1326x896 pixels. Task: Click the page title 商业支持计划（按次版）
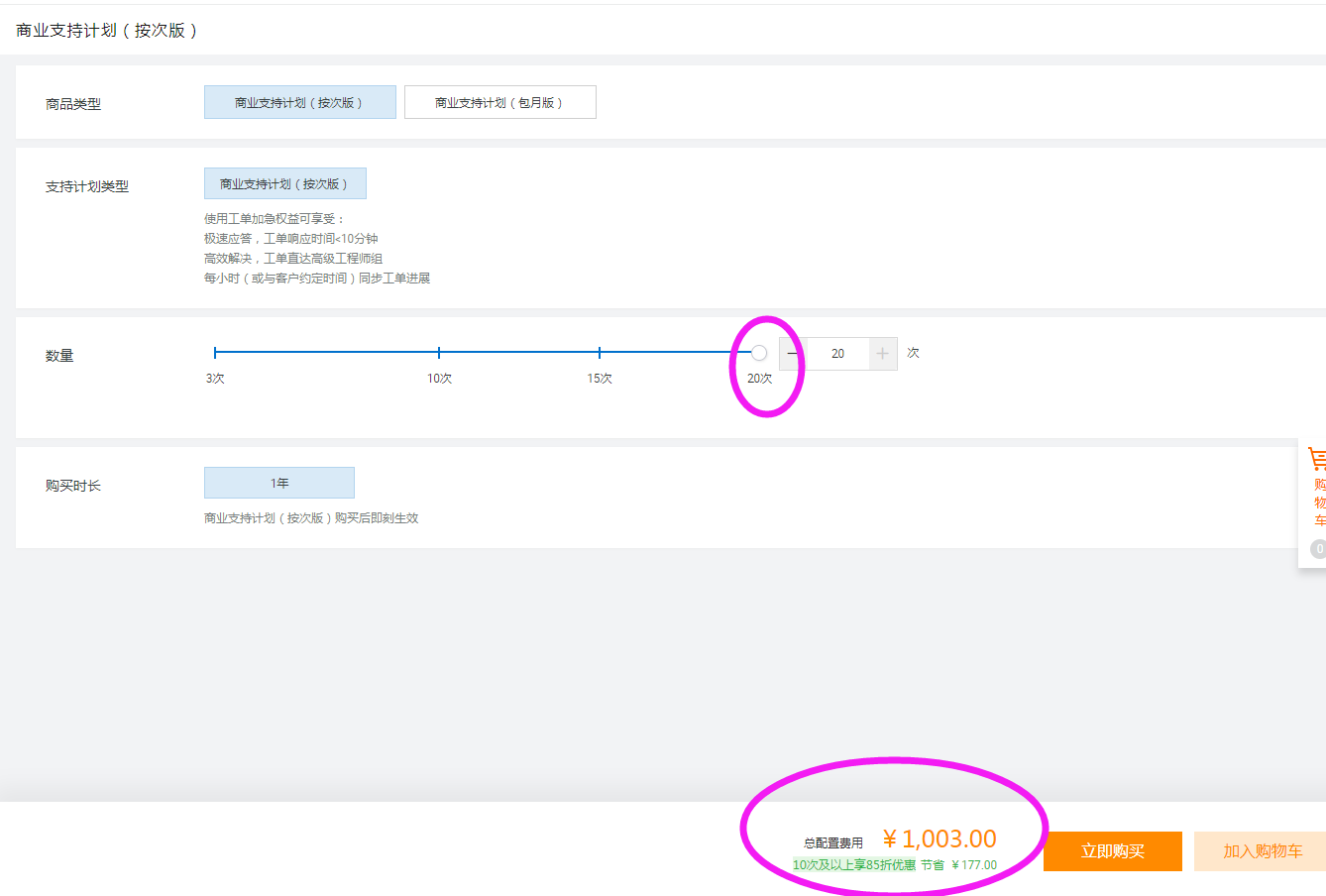108,31
